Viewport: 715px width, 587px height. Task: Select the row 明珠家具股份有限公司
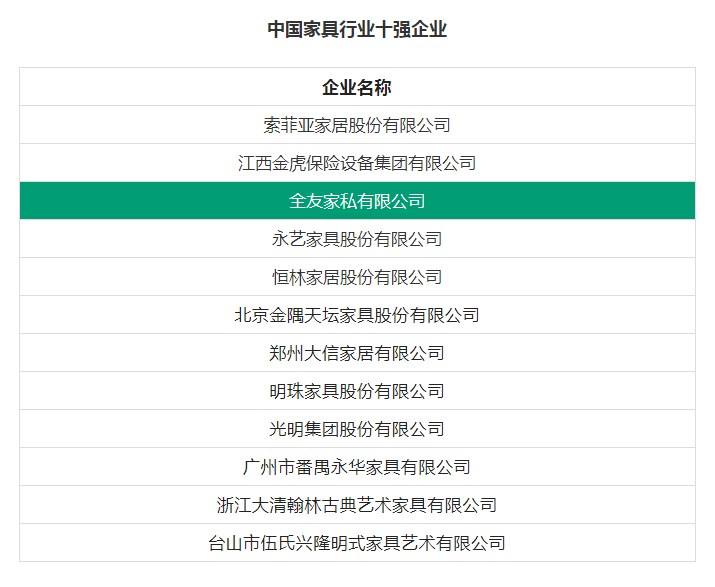point(358,391)
